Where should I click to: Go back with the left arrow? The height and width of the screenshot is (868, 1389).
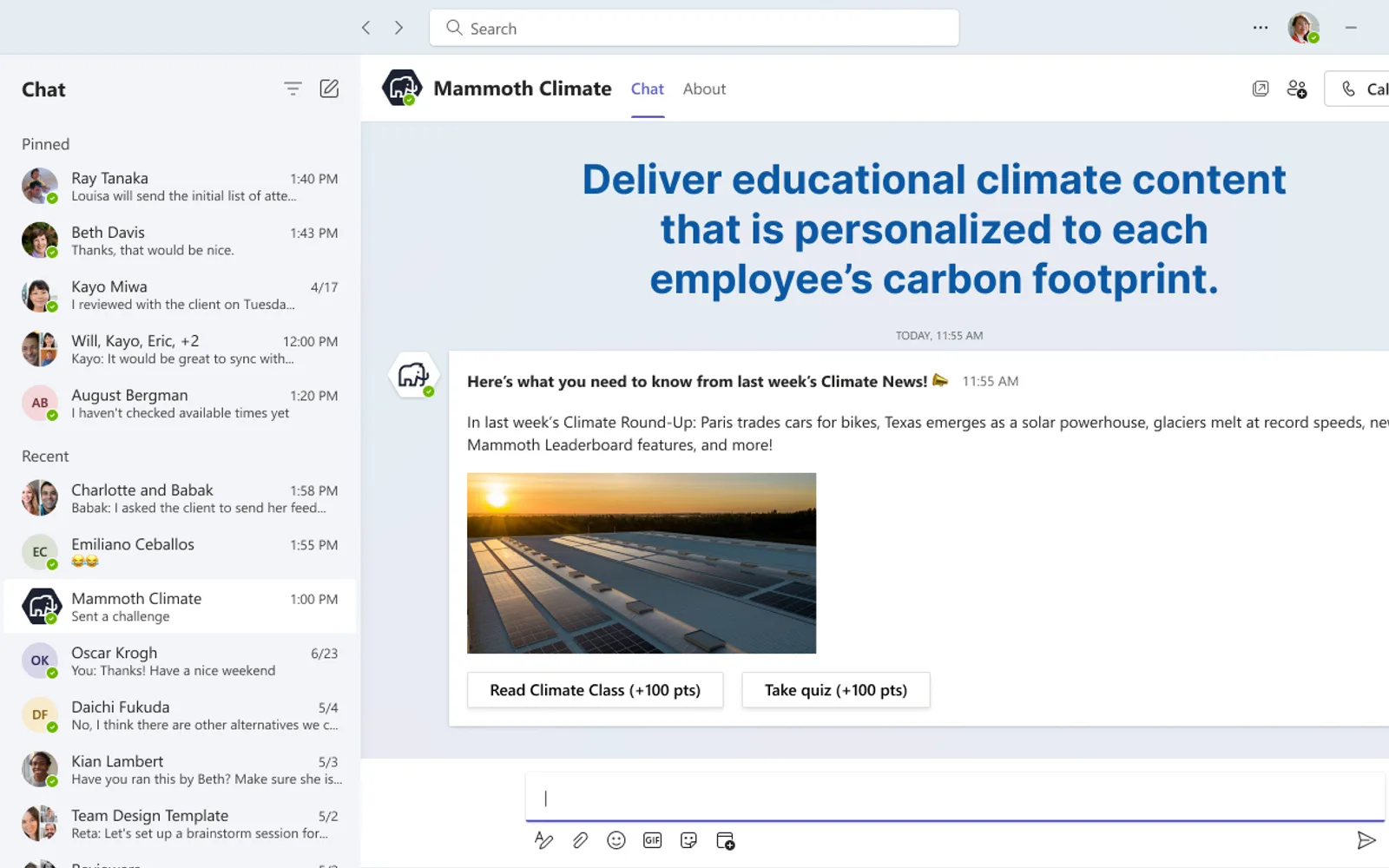366,28
